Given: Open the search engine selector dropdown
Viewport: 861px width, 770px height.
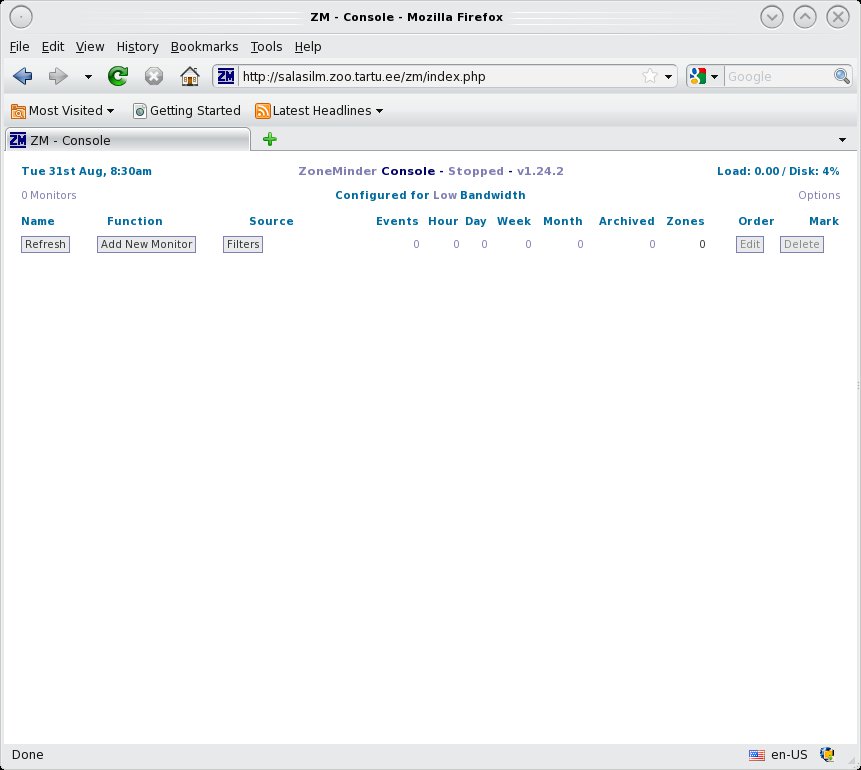Looking at the screenshot, I should 703,76.
